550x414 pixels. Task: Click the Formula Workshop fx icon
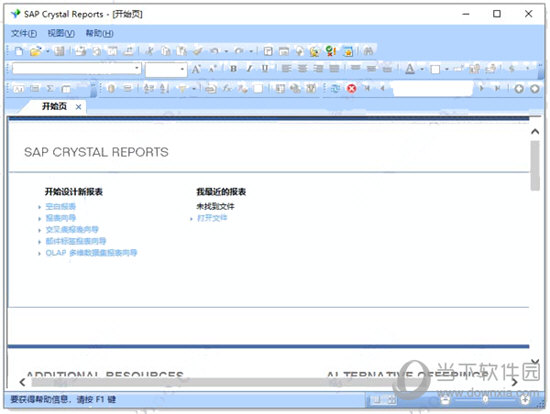(x=227, y=89)
